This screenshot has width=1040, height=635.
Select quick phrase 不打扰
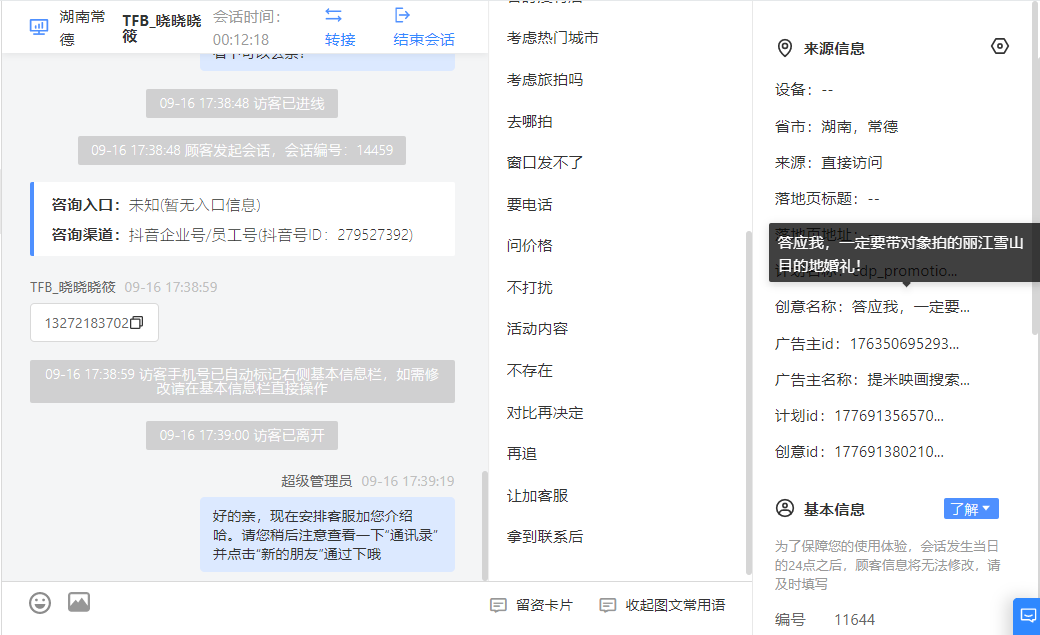[529, 288]
